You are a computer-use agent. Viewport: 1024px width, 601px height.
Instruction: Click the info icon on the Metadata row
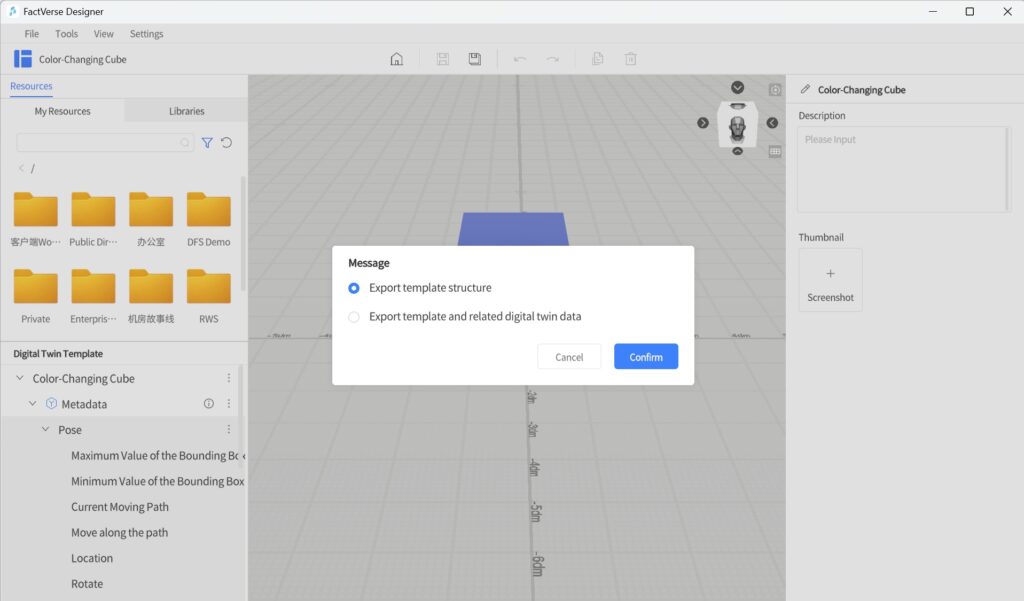click(x=209, y=404)
